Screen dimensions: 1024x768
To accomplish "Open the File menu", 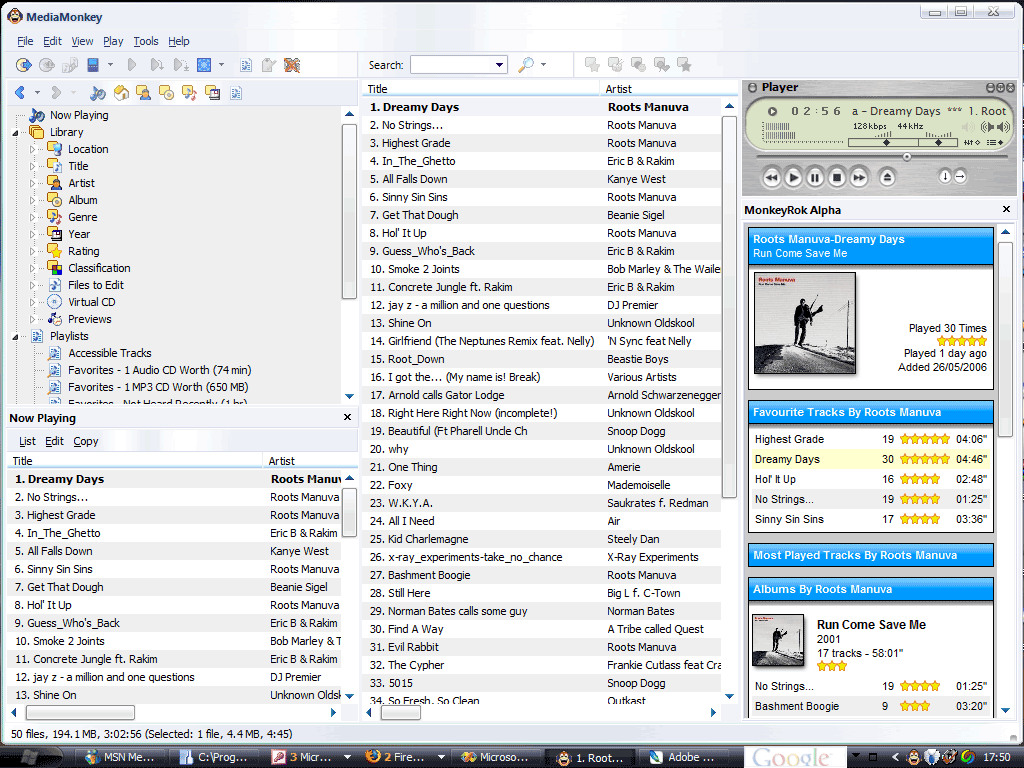I will pyautogui.click(x=25, y=41).
